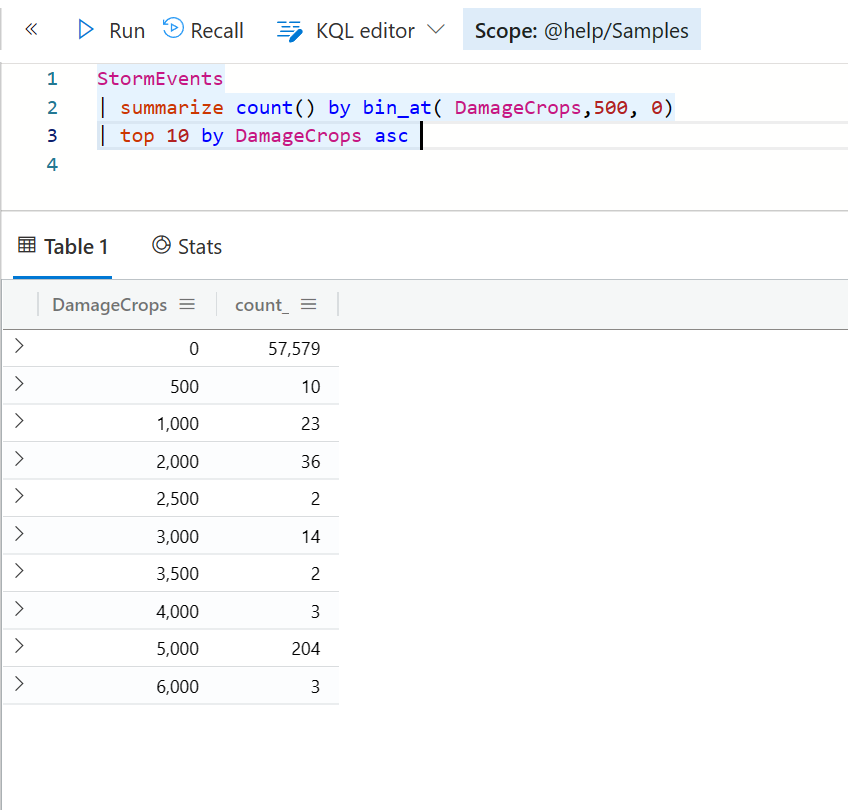This screenshot has width=848, height=810.
Task: Click the bin_at function in line 2
Action: coord(396,108)
